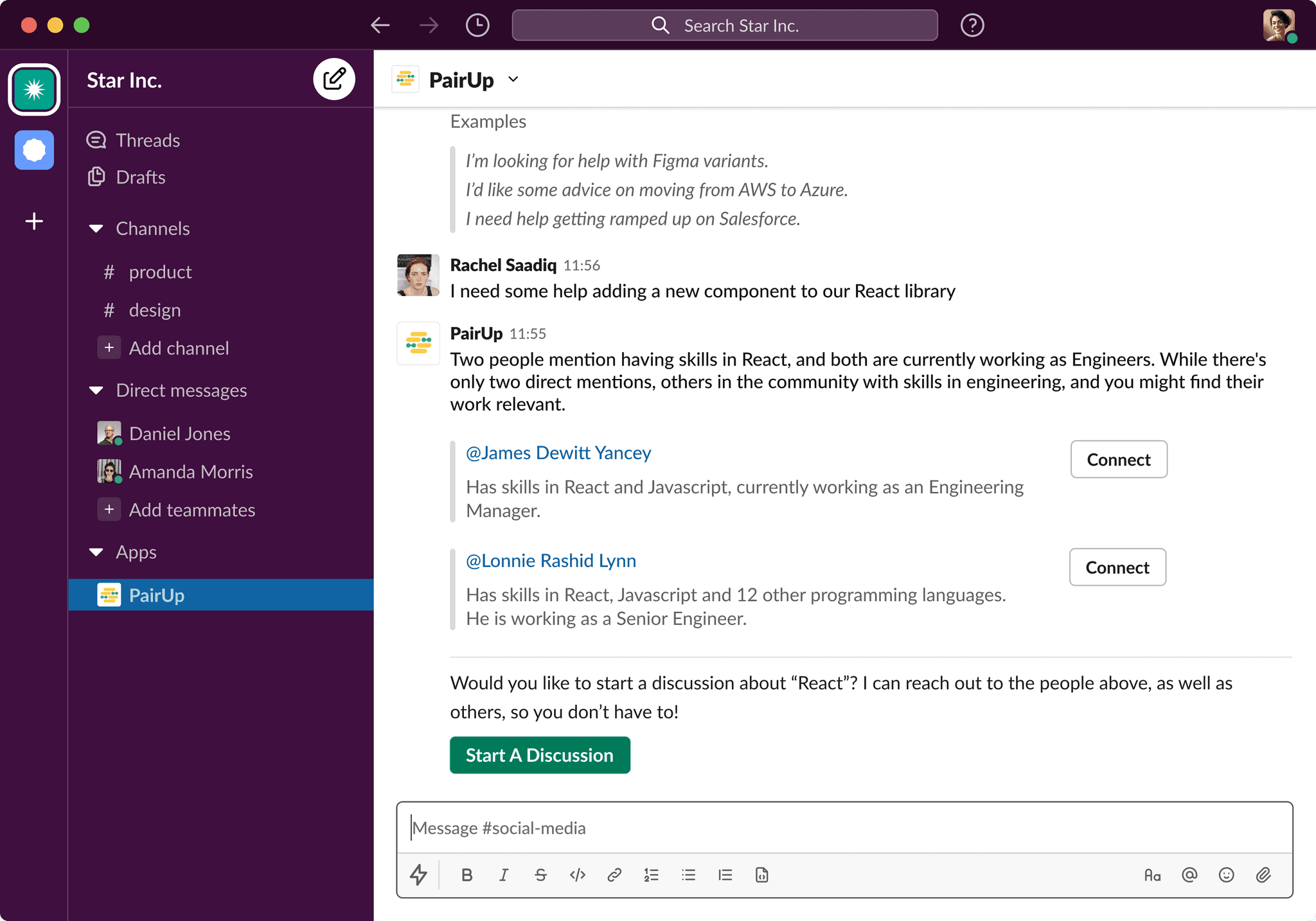Toggle the Aa formatting toolbar
This screenshot has height=921, width=1316.
(x=1152, y=875)
